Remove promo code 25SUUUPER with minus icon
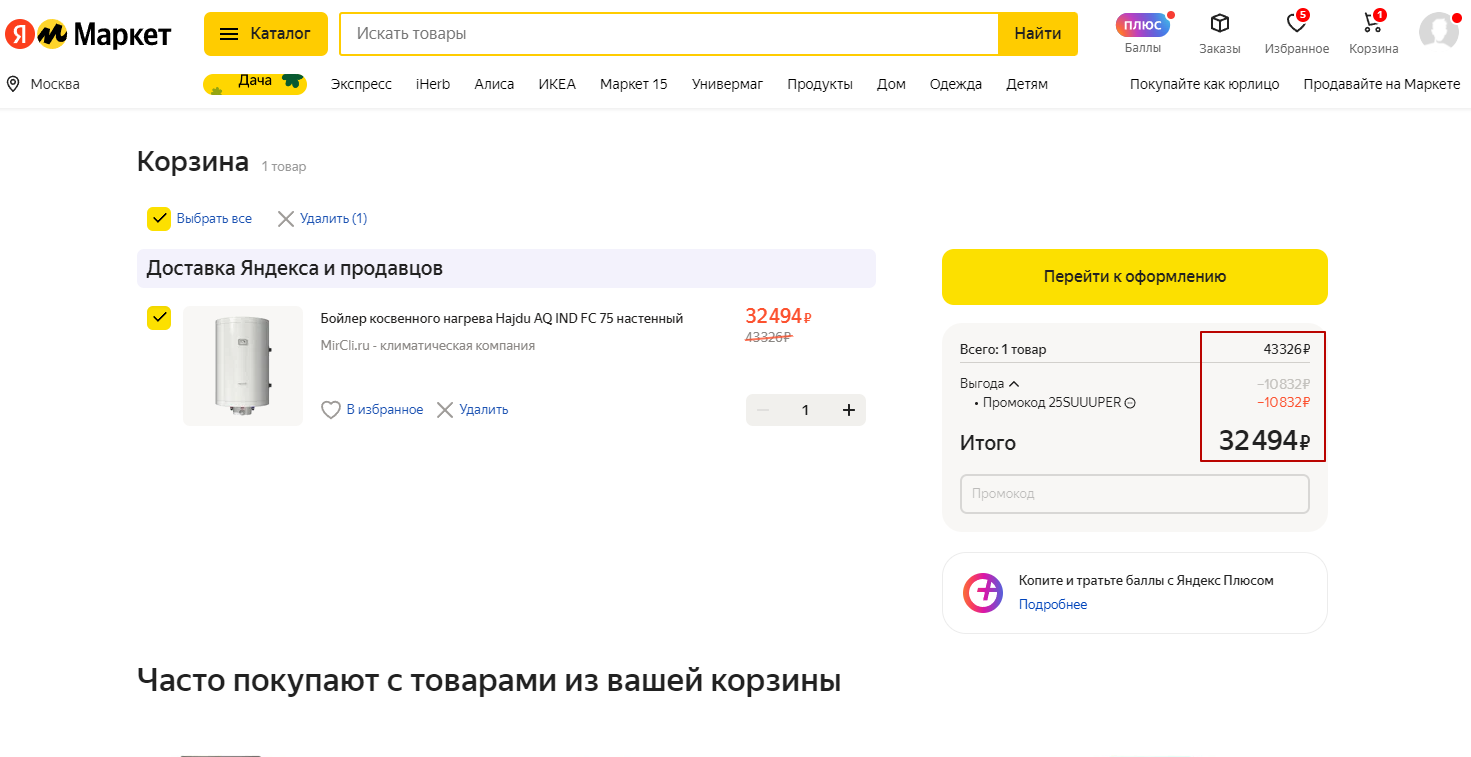The height and width of the screenshot is (757, 1471). (x=1130, y=403)
